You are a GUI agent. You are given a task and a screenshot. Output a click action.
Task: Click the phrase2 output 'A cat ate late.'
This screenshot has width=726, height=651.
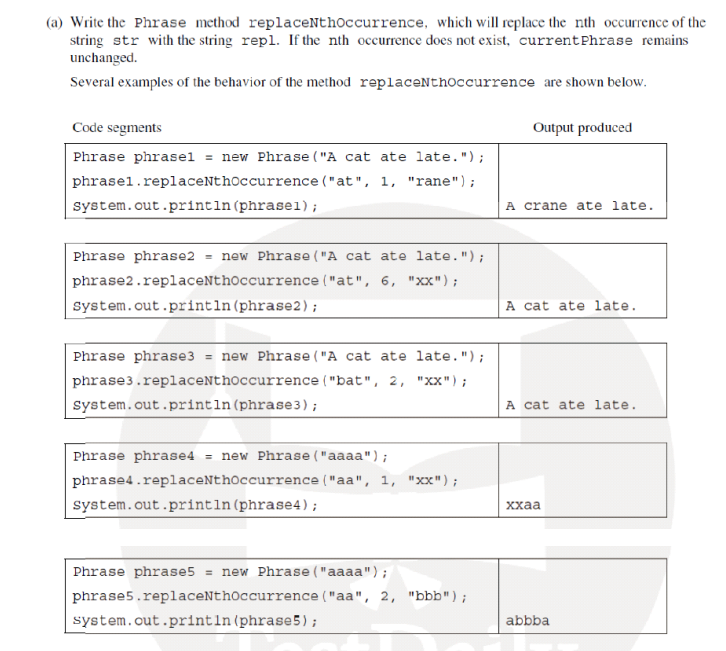571,306
